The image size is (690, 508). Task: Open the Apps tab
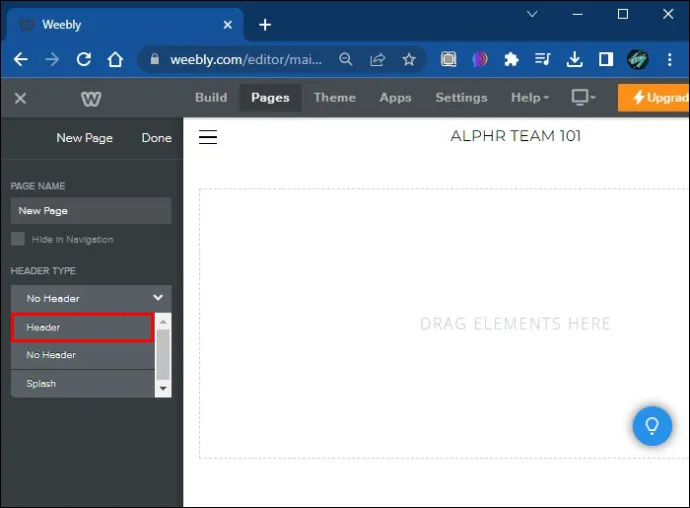[x=395, y=97]
